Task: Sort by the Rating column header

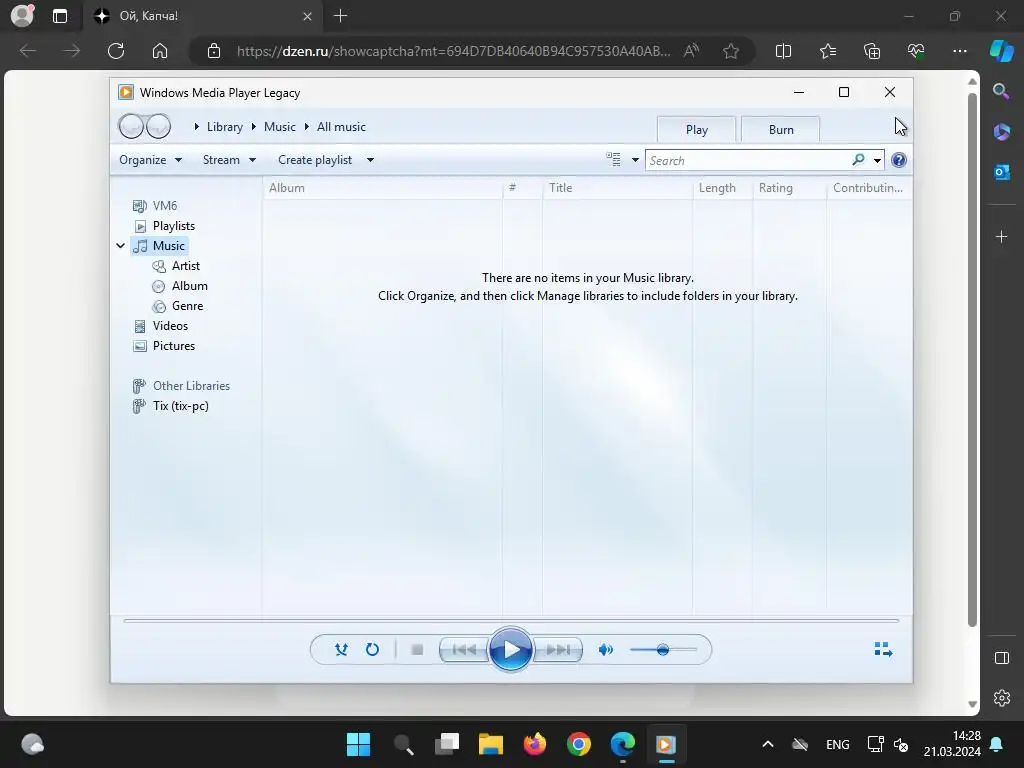Action: tap(790, 188)
